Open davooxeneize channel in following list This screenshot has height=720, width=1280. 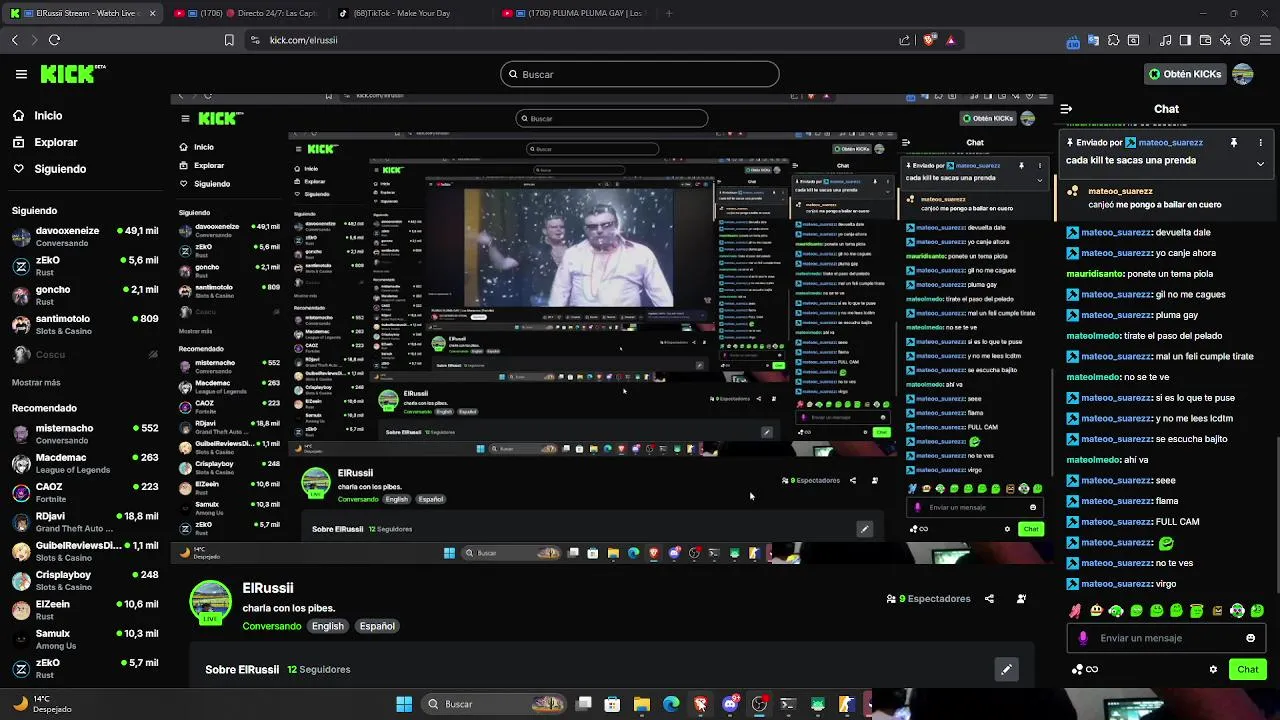pyautogui.click(x=85, y=236)
